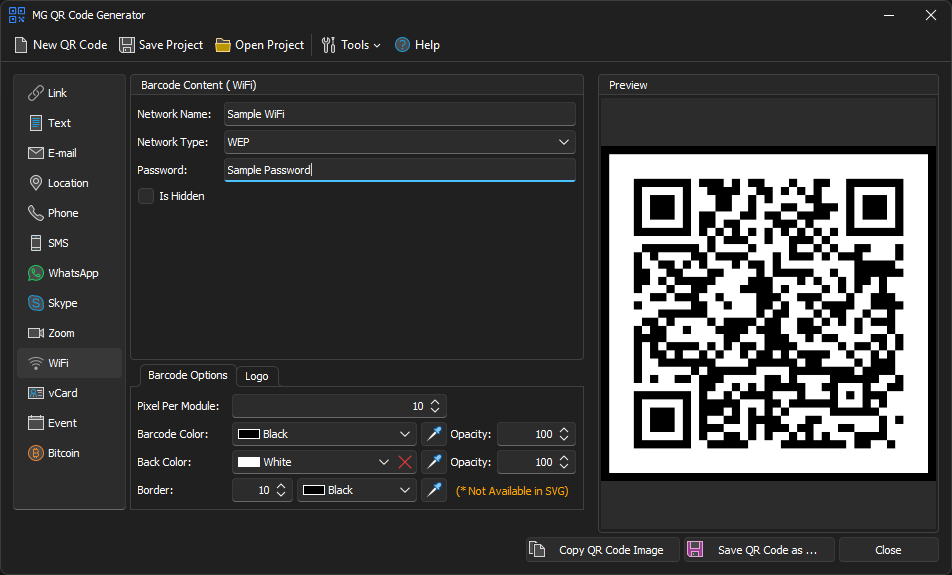This screenshot has height=575, width=952.
Task: Adjust the Back Color opacity stepper arrows
Action: point(564,462)
